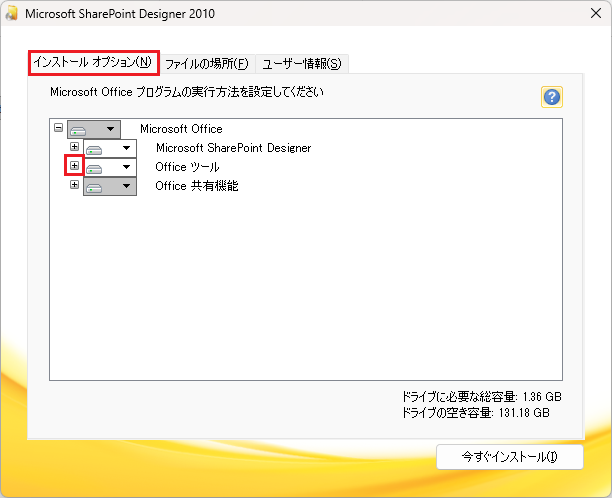612x498 pixels.
Task: Select the Microsoft Office tree label
Action: point(181,129)
